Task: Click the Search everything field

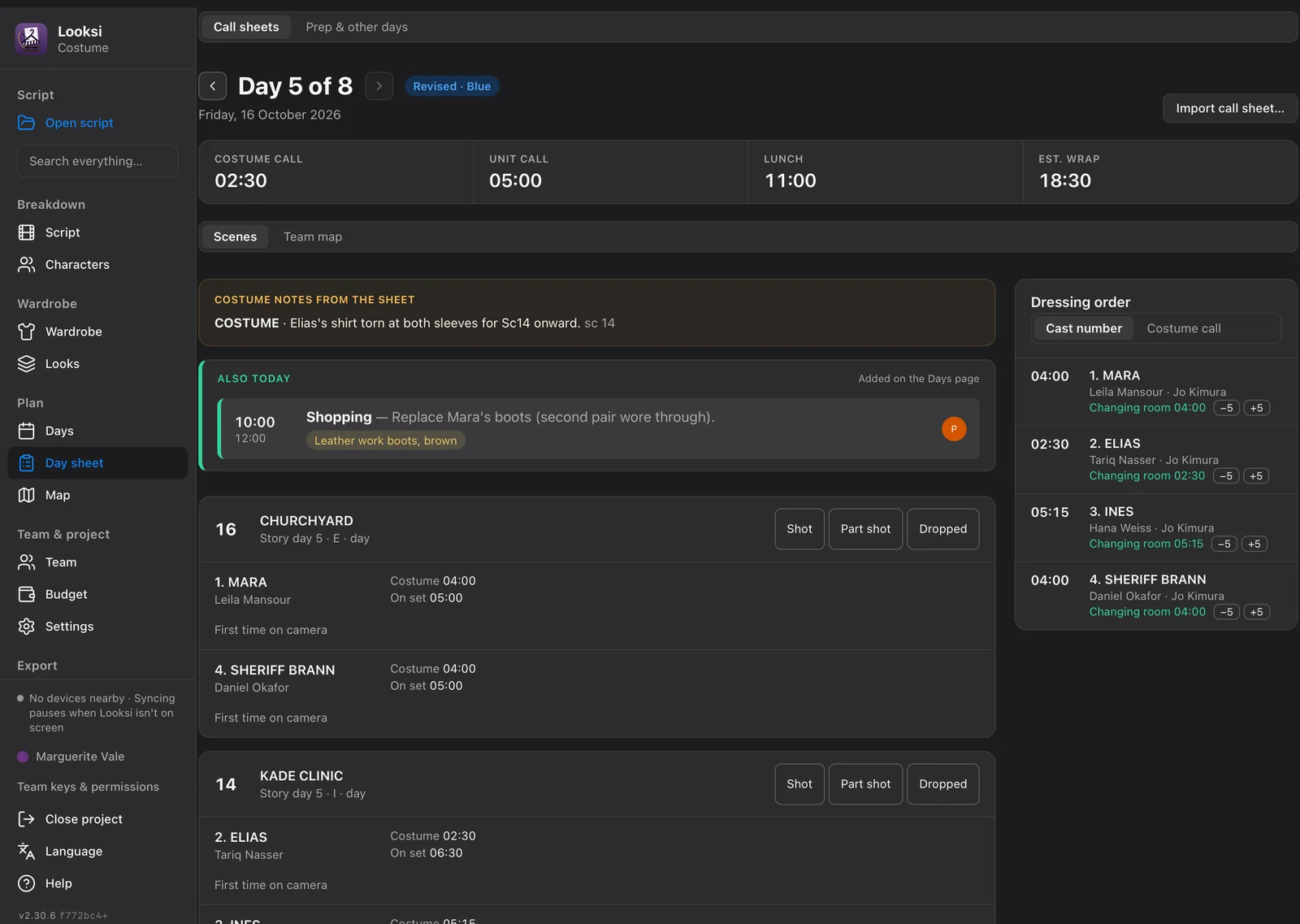Action: pos(97,161)
